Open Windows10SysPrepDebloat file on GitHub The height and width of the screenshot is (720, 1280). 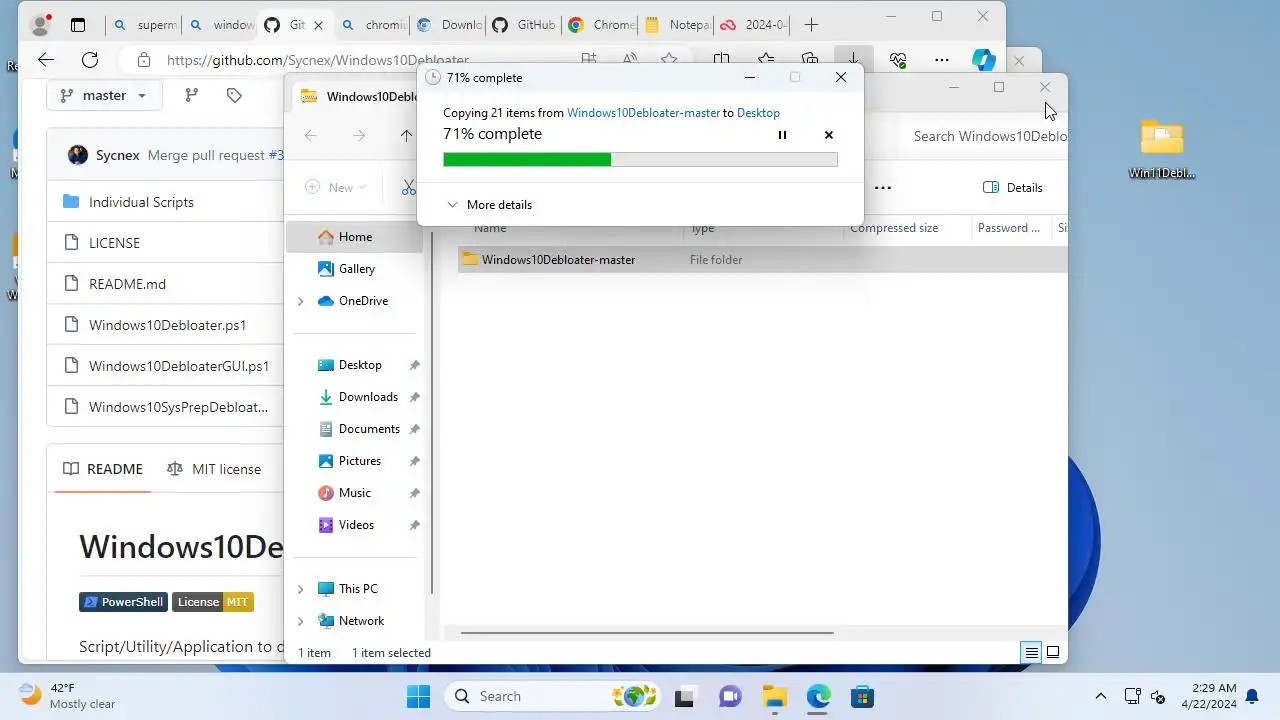coord(178,407)
